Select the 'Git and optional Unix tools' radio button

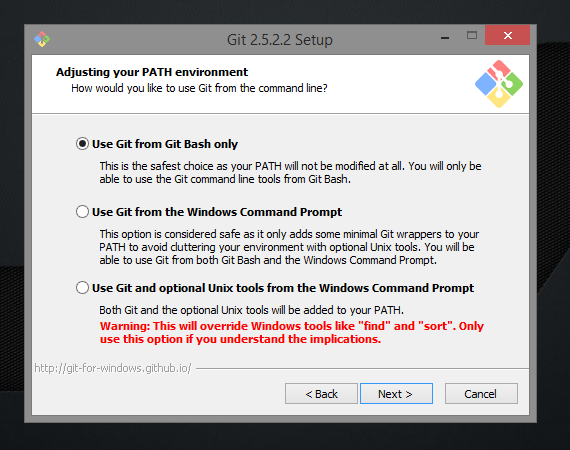[x=83, y=288]
